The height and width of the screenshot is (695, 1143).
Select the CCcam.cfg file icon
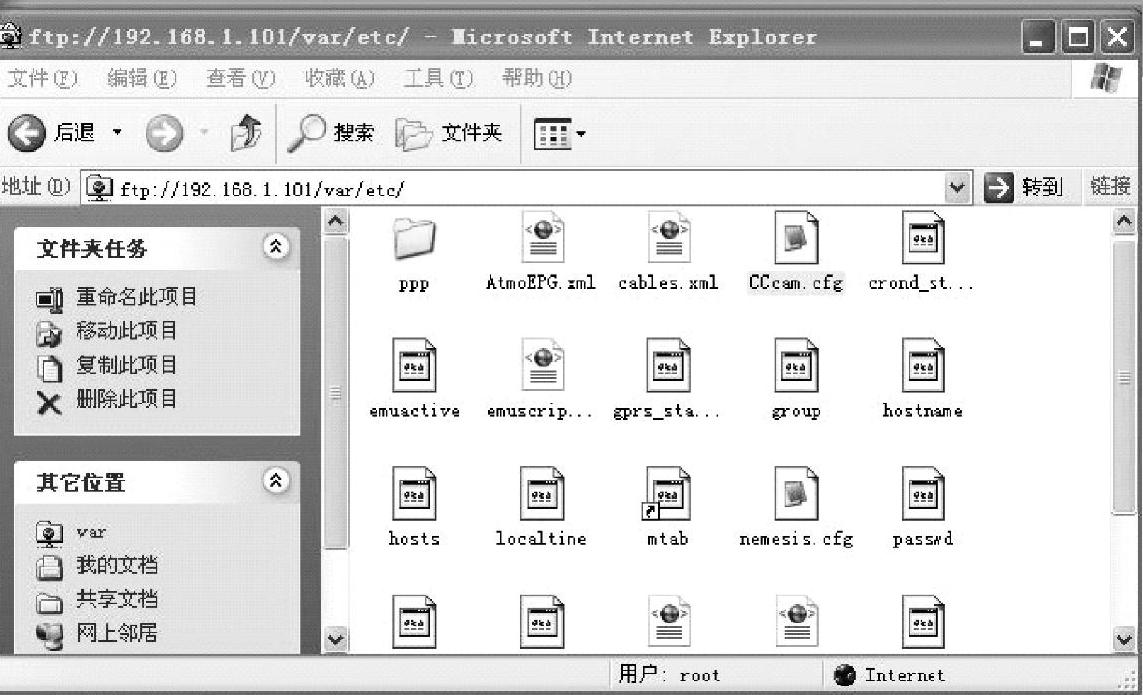(796, 237)
